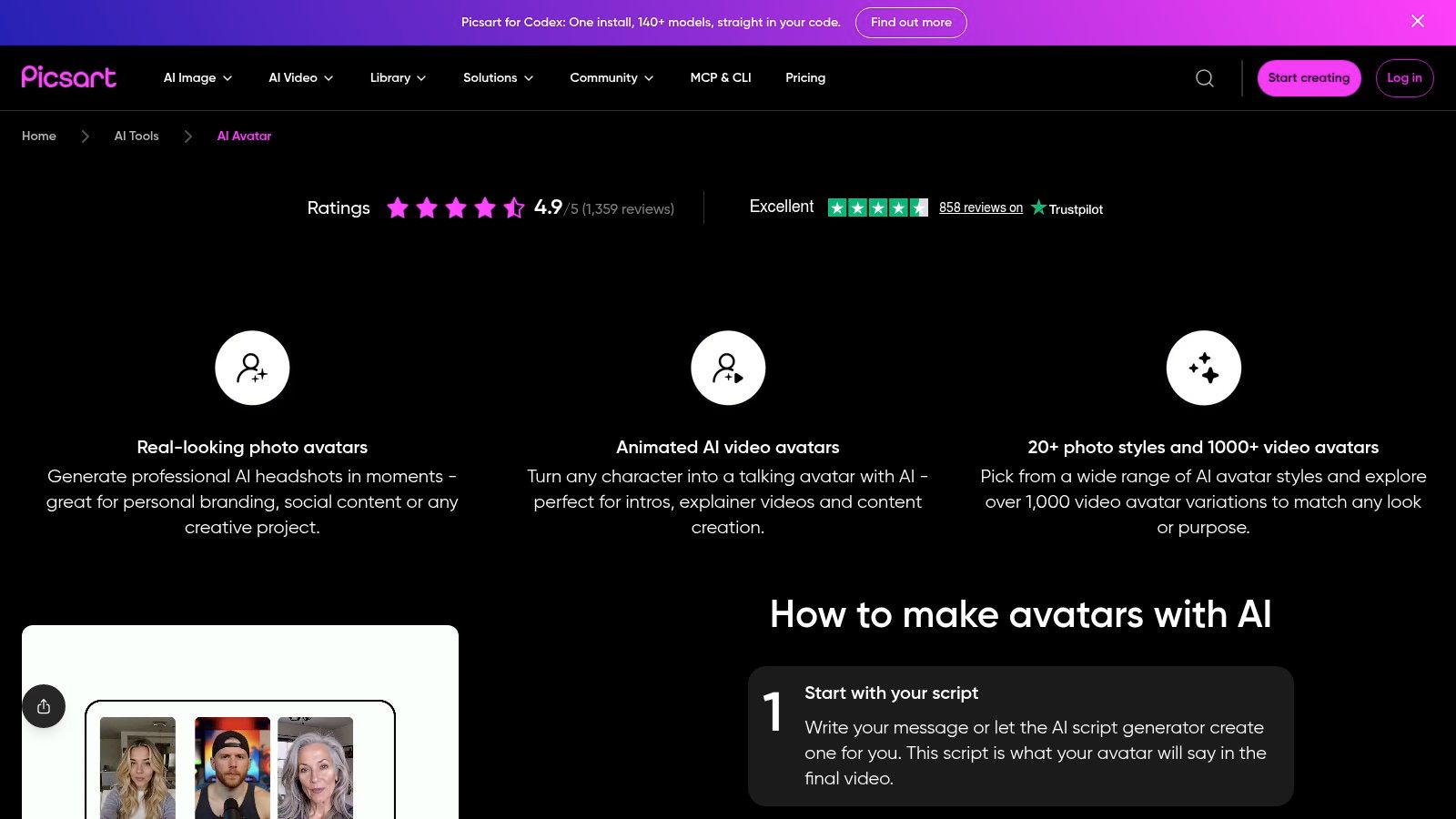Open the Pricing page

tap(805, 78)
